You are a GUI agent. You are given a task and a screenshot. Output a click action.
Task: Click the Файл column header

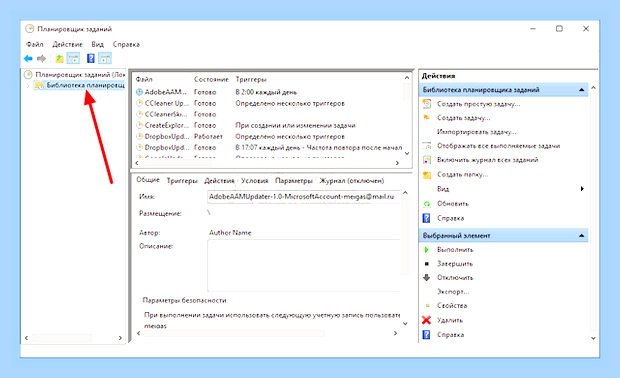(x=144, y=79)
